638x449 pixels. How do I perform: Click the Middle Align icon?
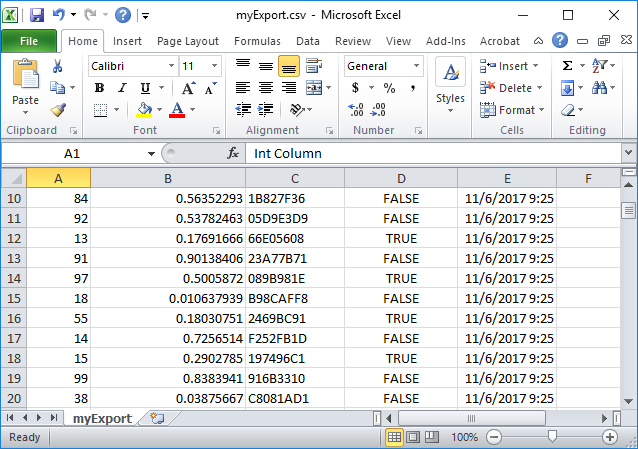[x=266, y=66]
